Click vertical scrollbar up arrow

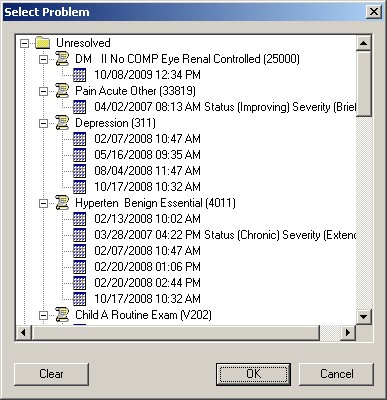click(364, 43)
